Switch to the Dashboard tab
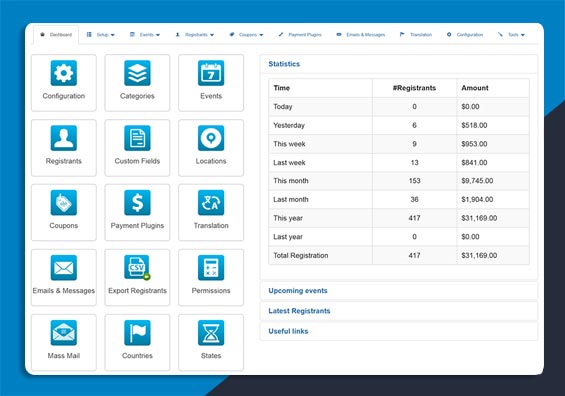 (x=56, y=35)
